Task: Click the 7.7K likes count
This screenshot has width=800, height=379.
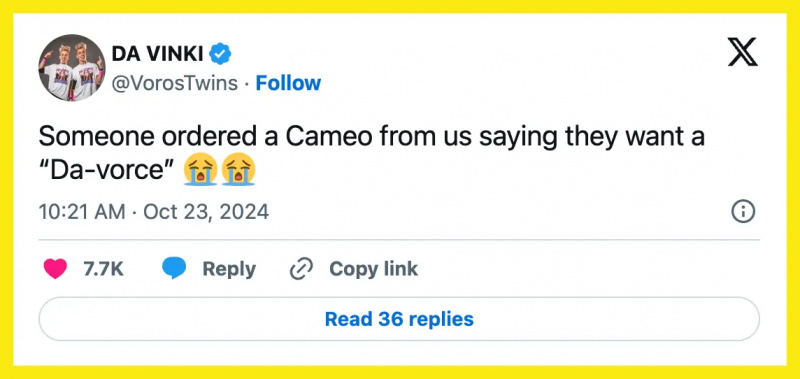Action: (x=103, y=269)
